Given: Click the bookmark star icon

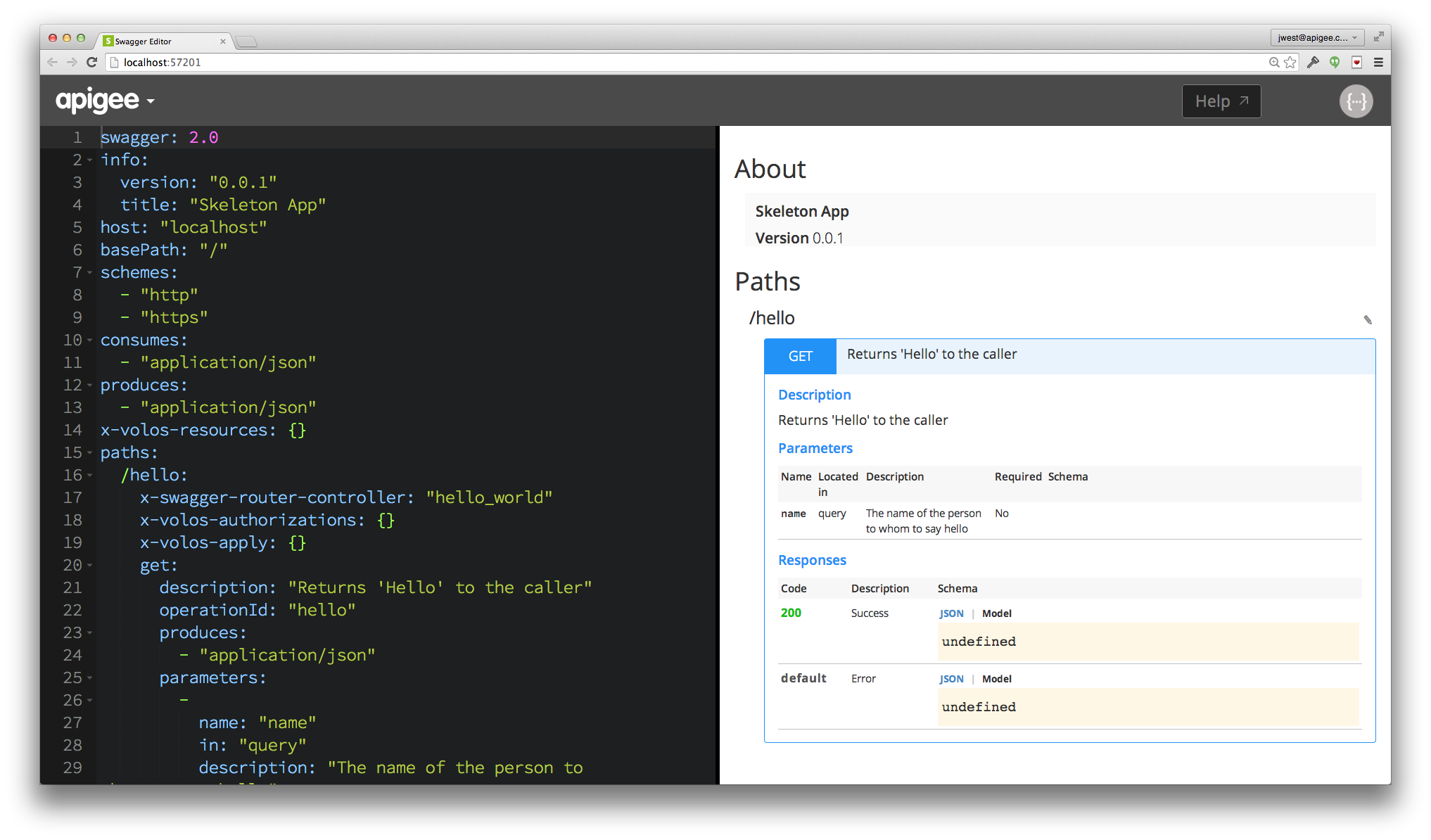Looking at the screenshot, I should coord(1290,63).
